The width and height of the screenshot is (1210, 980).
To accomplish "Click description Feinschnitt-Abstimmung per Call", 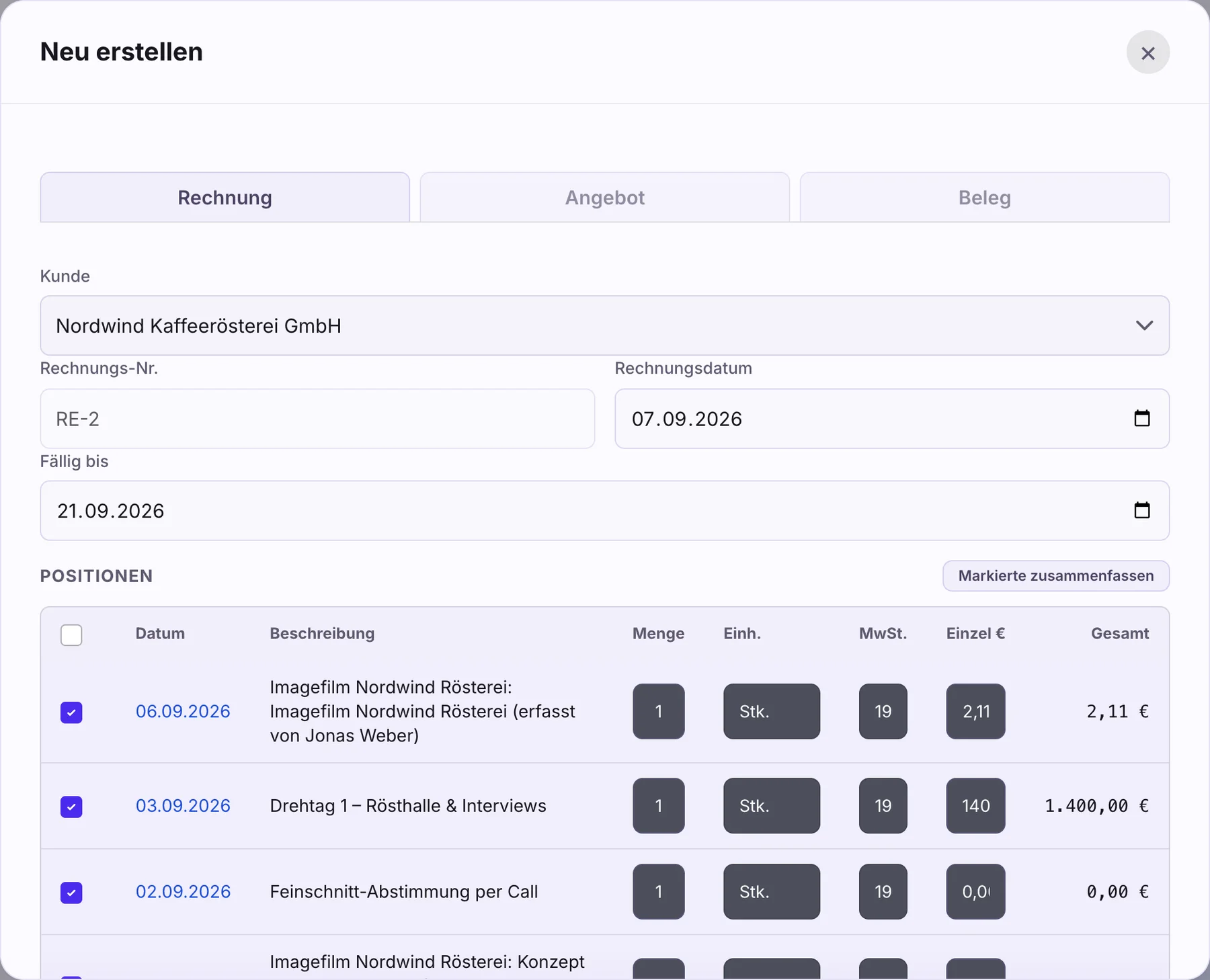I will click(x=403, y=891).
